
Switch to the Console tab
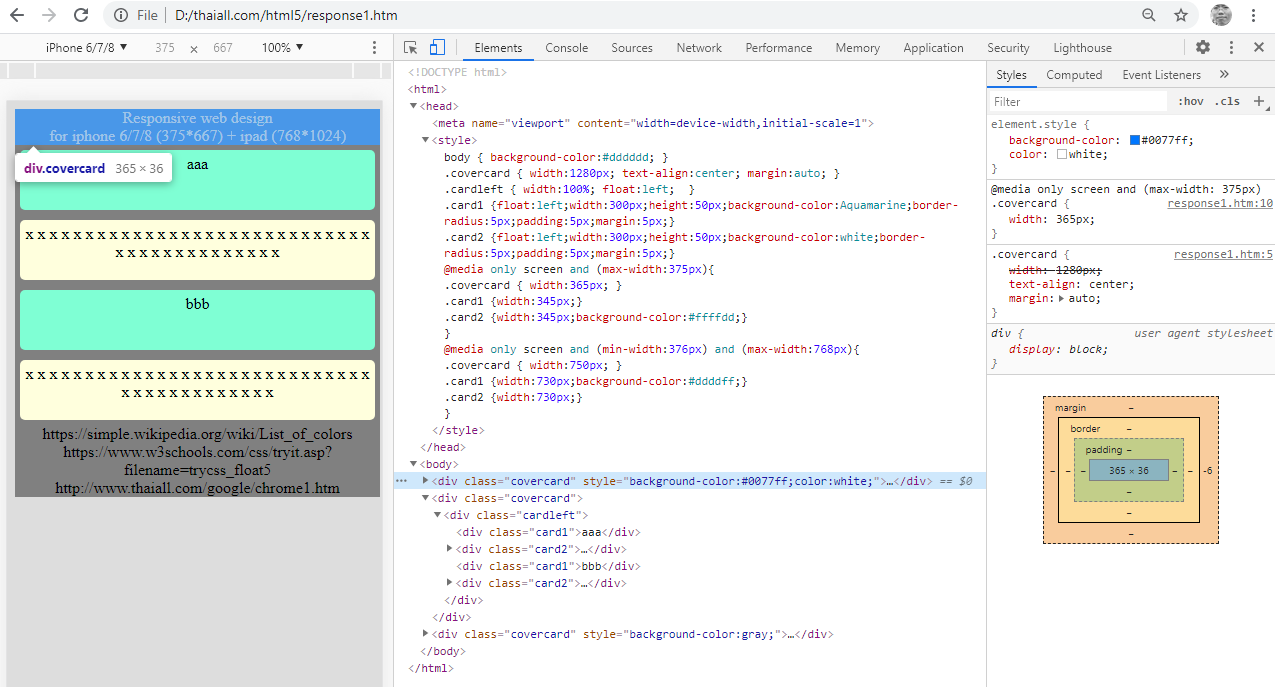pos(566,47)
